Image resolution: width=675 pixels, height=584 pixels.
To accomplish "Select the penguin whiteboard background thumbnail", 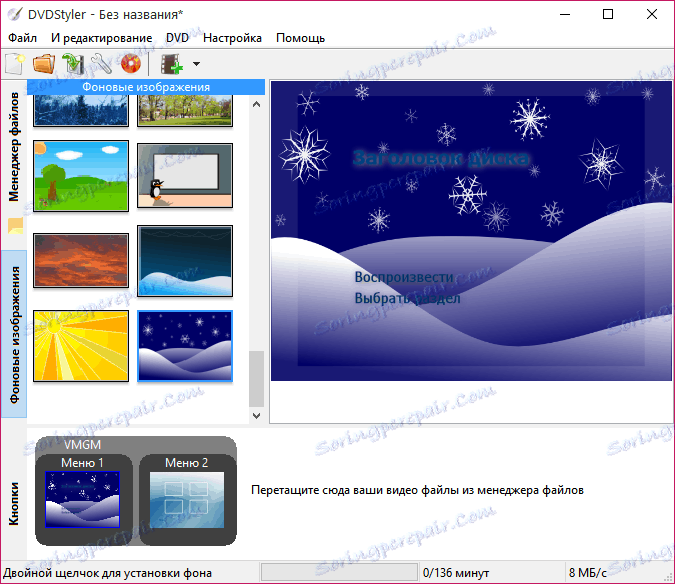I will click(x=185, y=176).
